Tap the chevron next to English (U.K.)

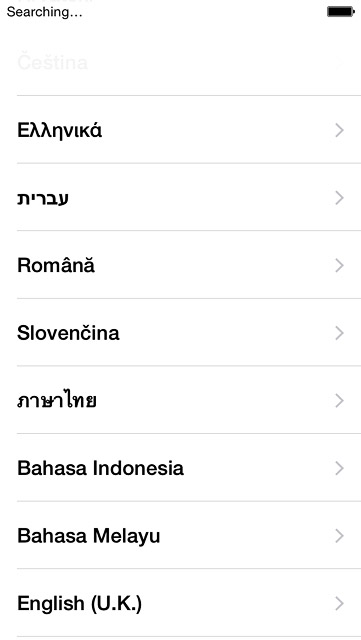coord(339,603)
